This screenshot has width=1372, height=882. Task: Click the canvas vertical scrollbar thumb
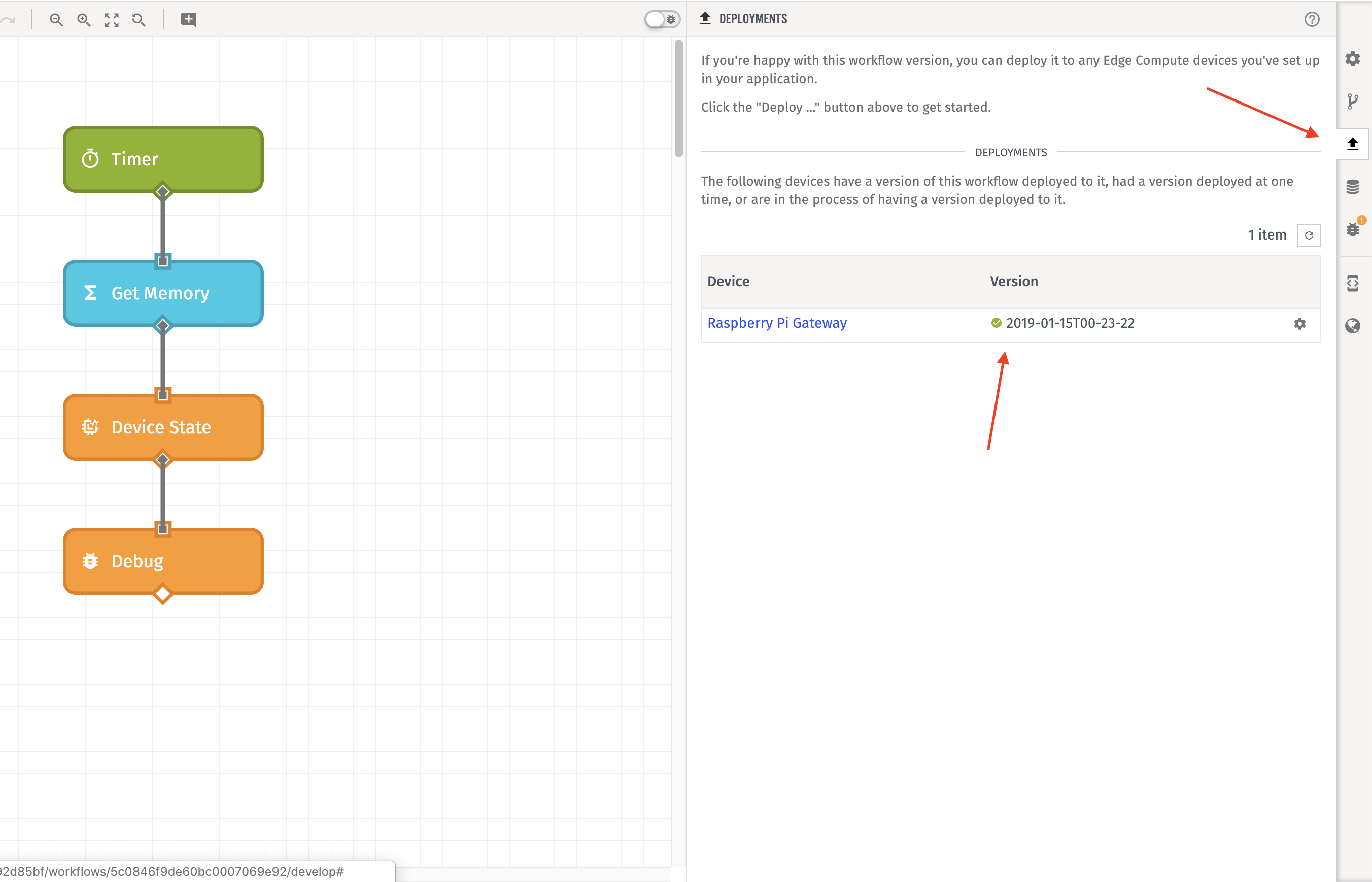678,97
